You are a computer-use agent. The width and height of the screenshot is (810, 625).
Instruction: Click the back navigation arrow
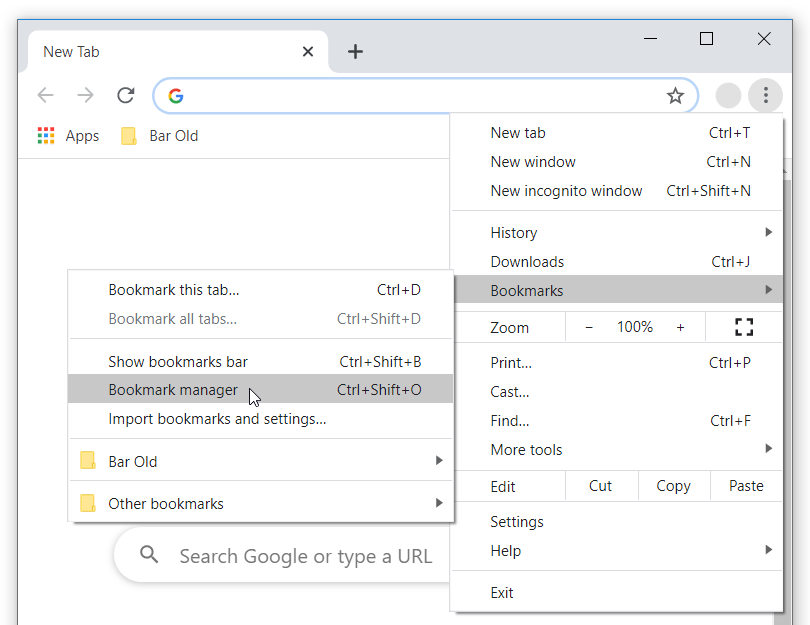[45, 96]
